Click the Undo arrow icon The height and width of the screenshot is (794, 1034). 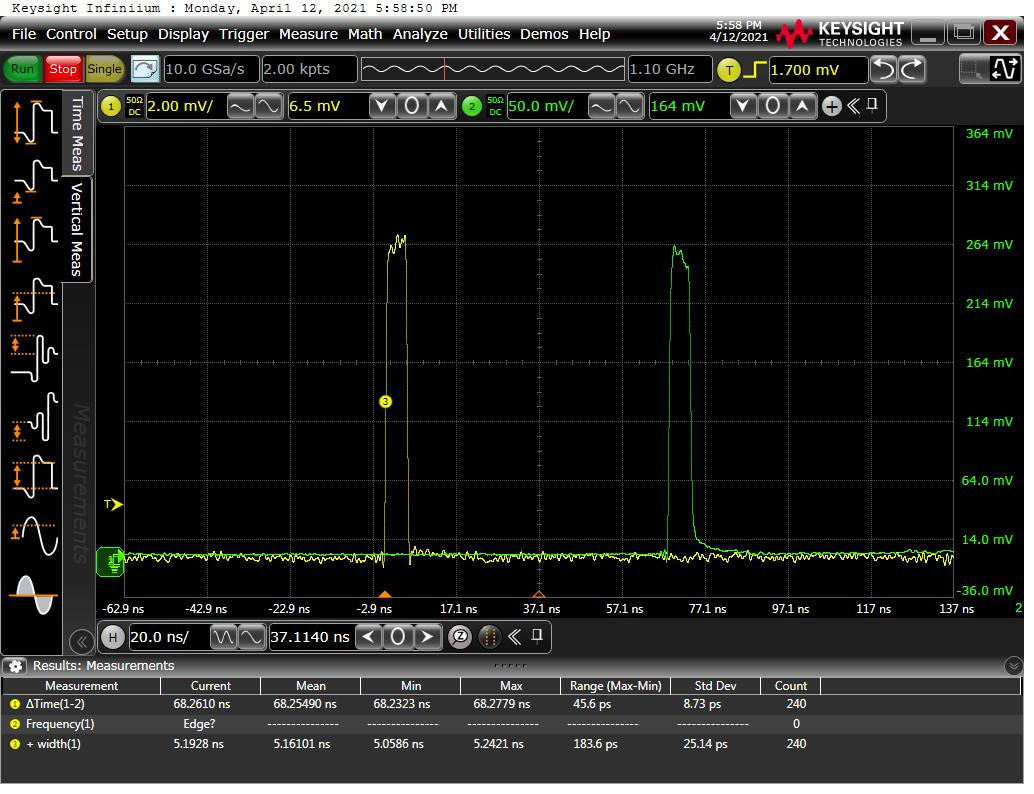pos(883,69)
